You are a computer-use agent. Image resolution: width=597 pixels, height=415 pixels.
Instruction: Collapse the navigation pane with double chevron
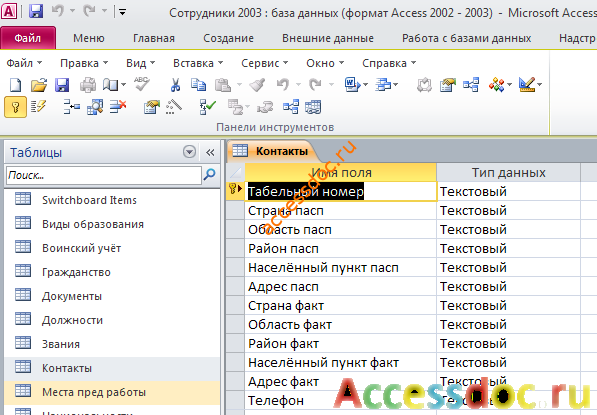tap(210, 152)
